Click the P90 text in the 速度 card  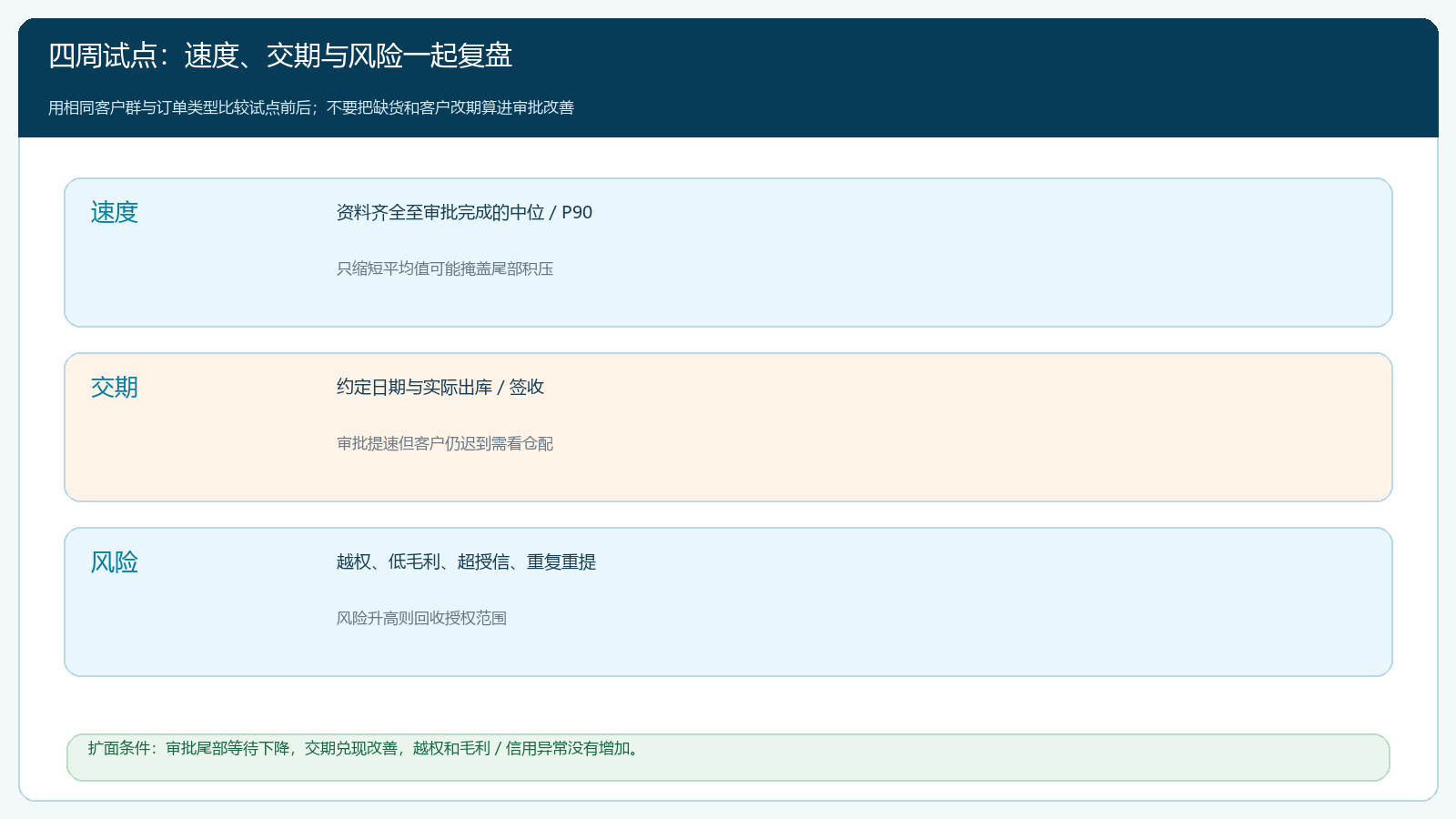coord(577,212)
